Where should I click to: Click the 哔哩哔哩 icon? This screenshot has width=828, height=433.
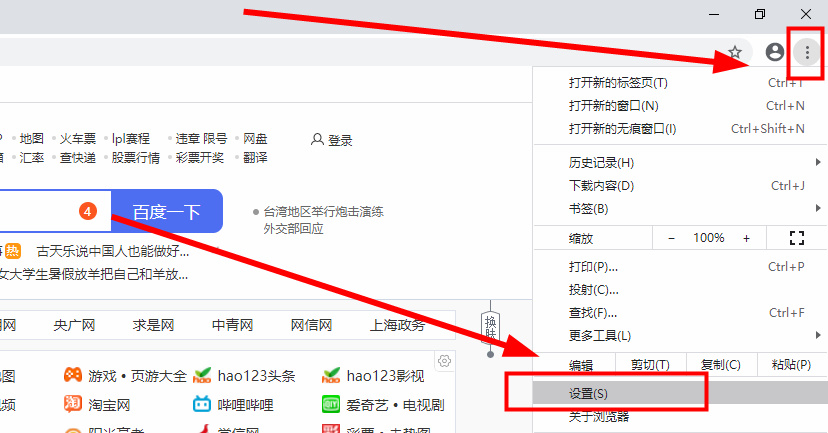[202, 404]
